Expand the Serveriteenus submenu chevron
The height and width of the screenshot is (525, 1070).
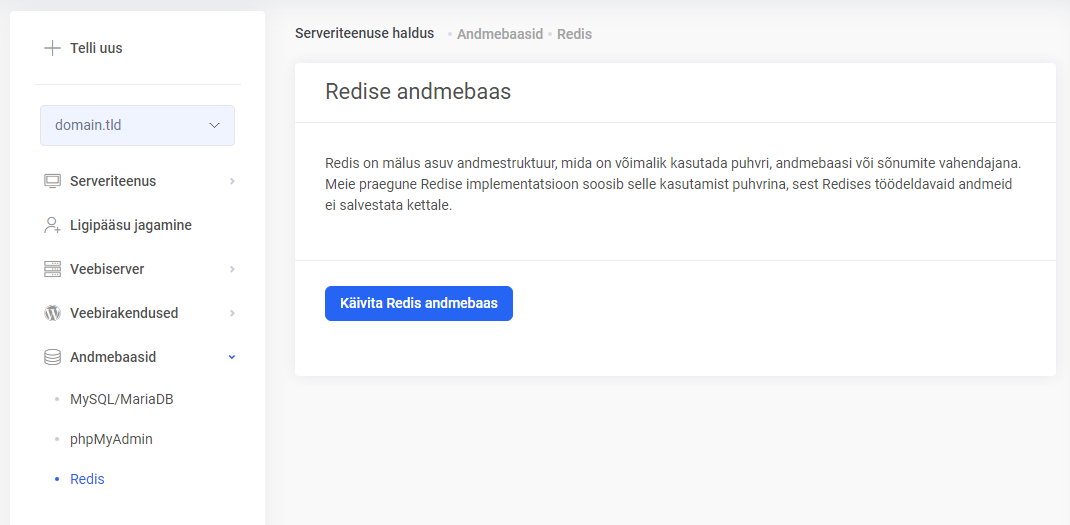(x=232, y=181)
